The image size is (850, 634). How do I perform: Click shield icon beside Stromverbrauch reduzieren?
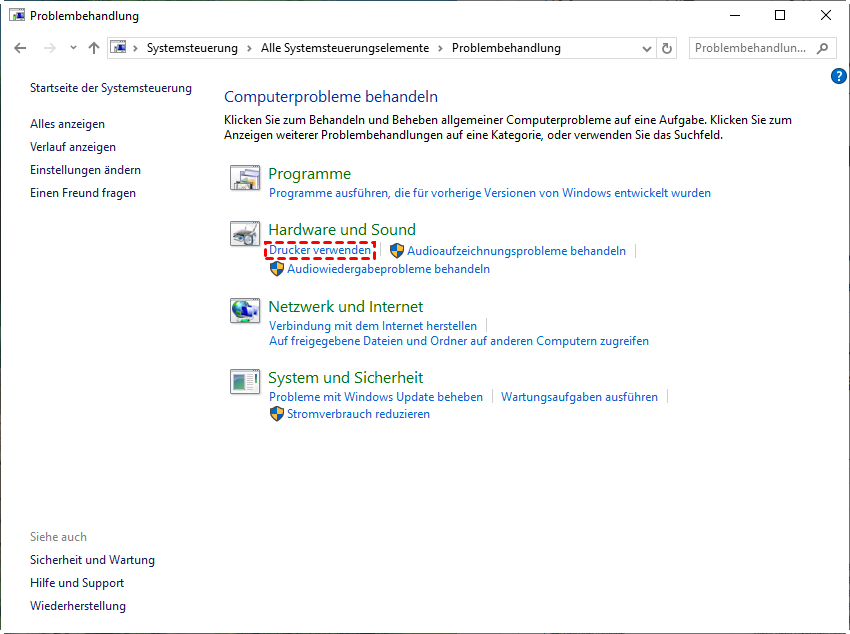(276, 414)
